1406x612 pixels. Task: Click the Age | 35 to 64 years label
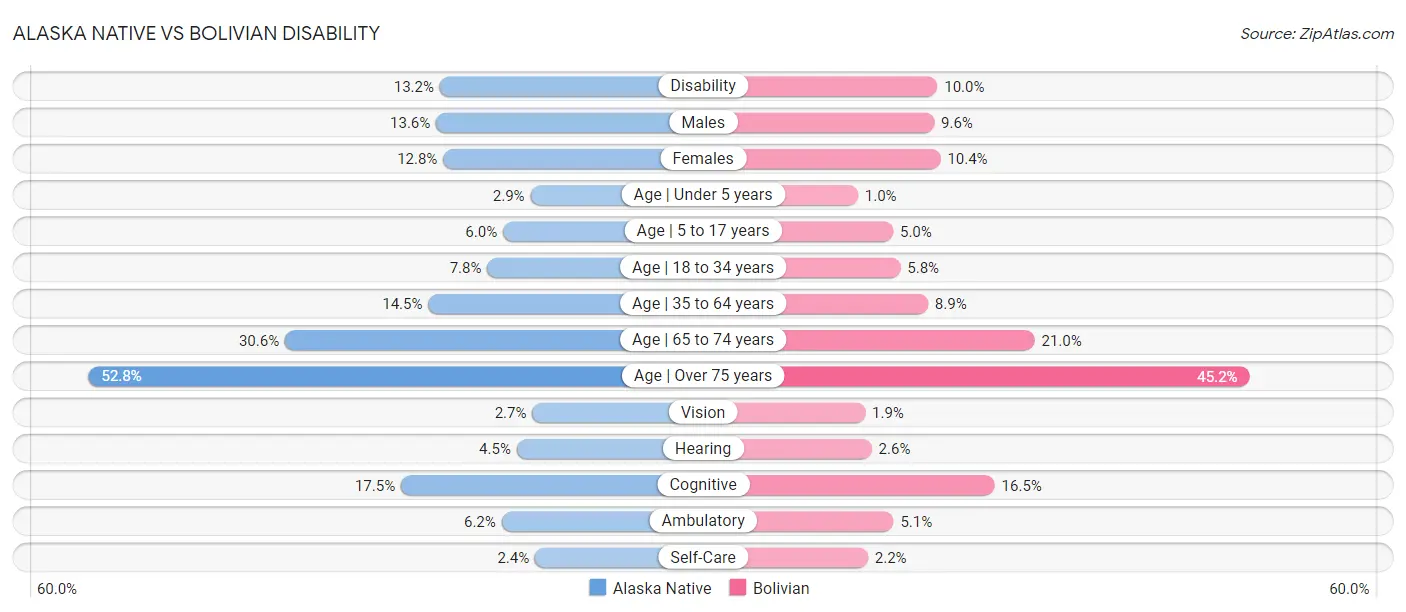click(703, 303)
